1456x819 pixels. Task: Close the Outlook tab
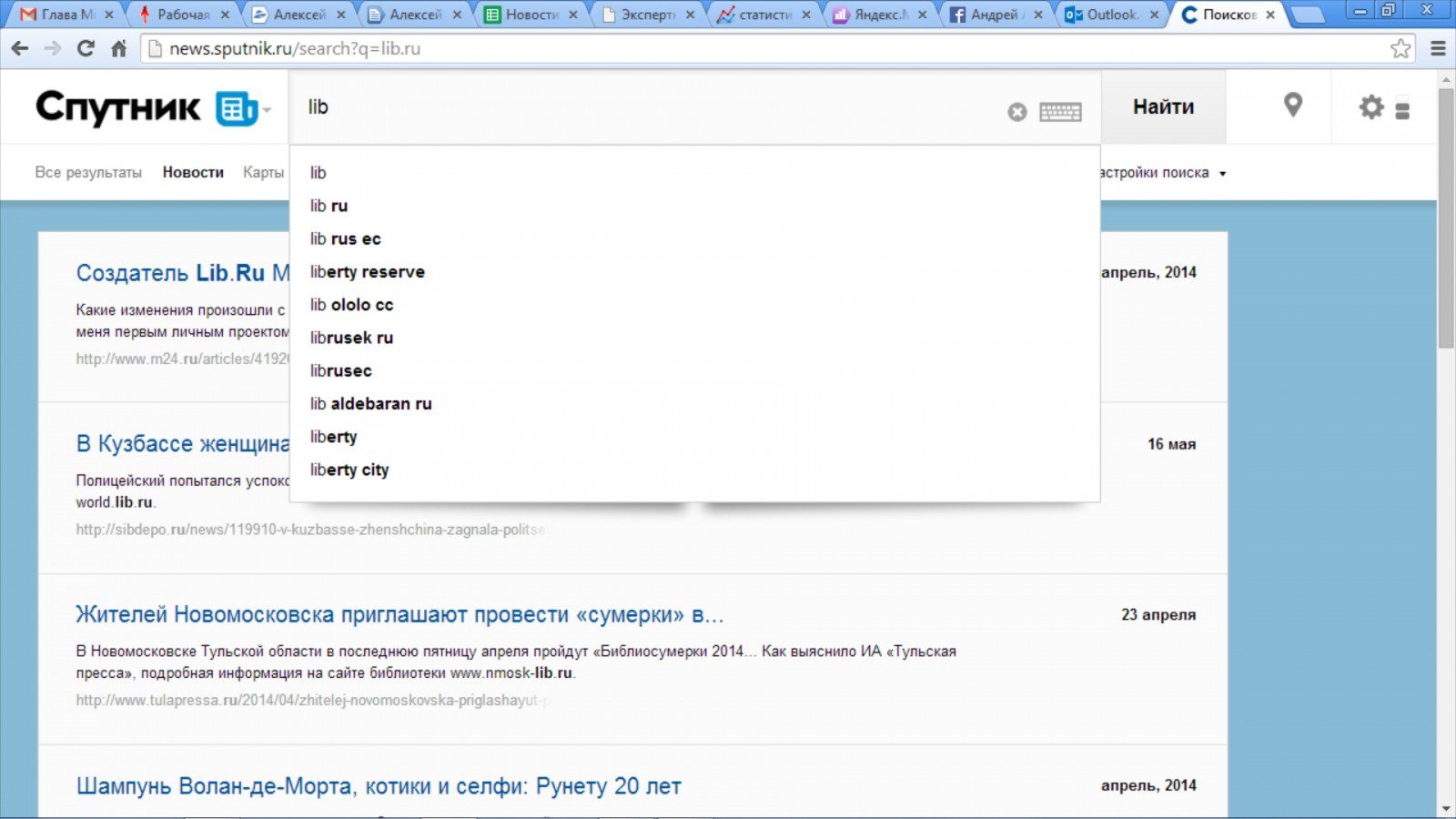coord(1154,15)
